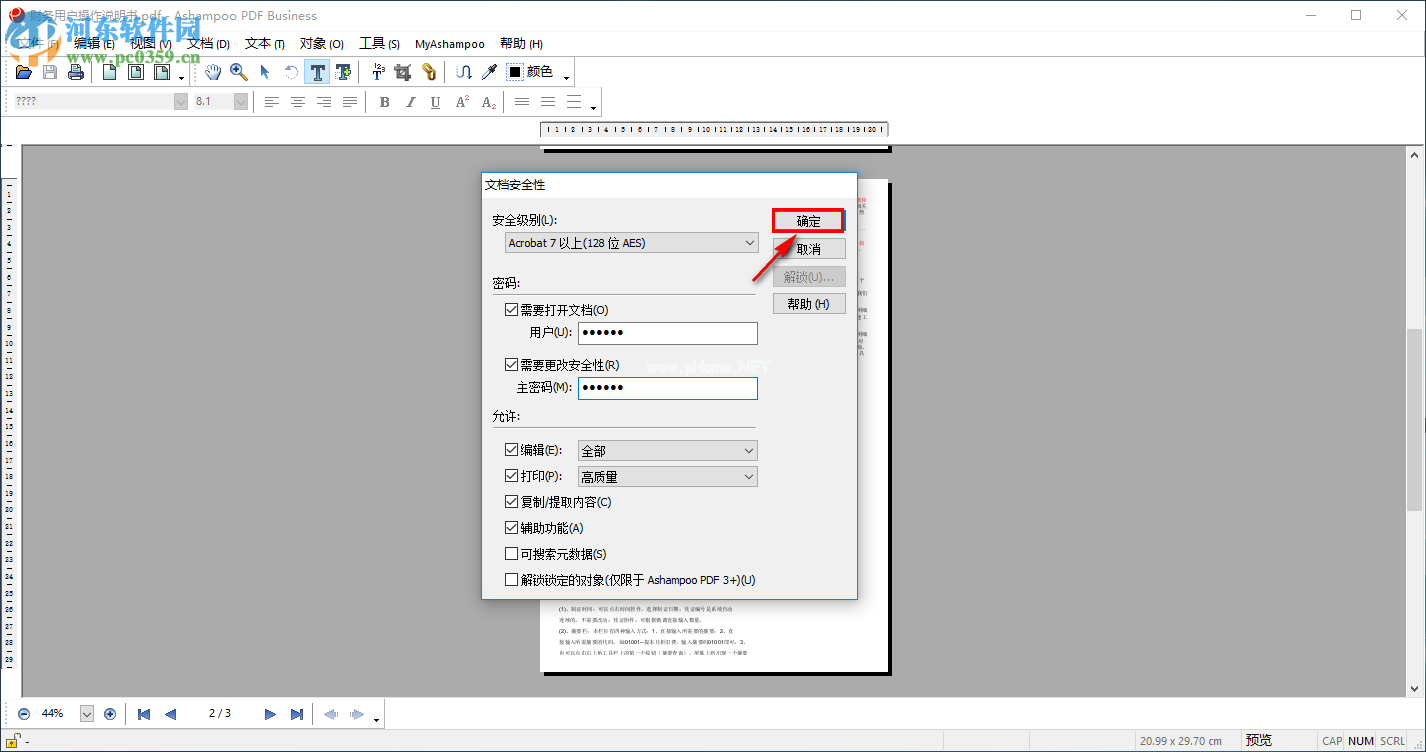Click the 用户(U) password field

667,333
